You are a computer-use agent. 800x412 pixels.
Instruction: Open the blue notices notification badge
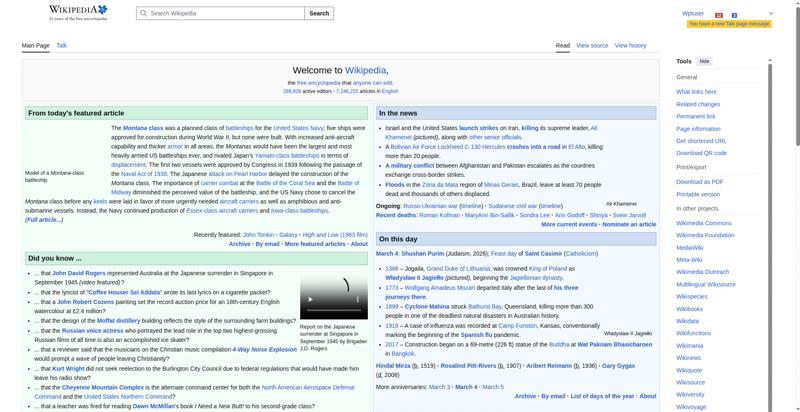(734, 14)
